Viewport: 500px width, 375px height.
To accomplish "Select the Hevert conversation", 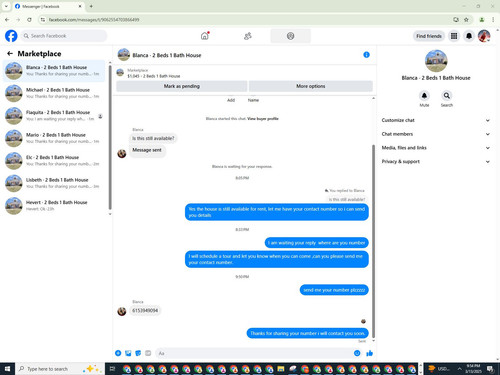I will 54,206.
